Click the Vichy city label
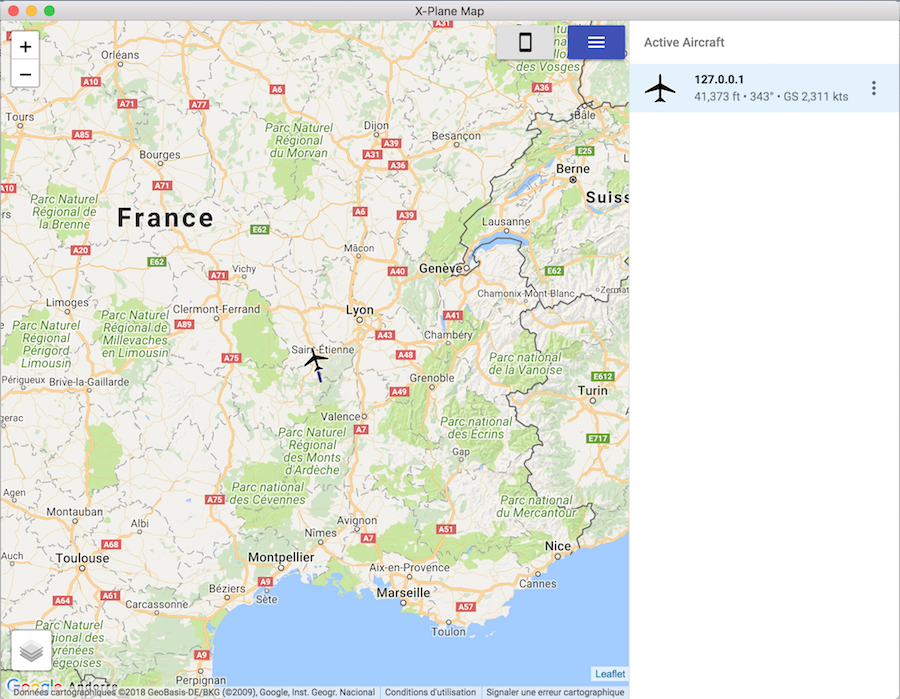The width and height of the screenshot is (900, 699). pyautogui.click(x=244, y=269)
